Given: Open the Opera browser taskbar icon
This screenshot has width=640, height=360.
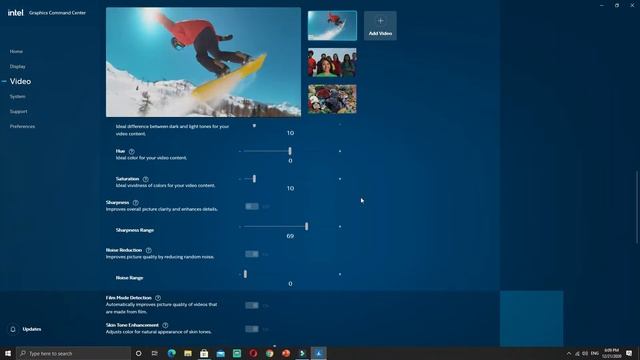Looking at the screenshot, I should (253, 353).
